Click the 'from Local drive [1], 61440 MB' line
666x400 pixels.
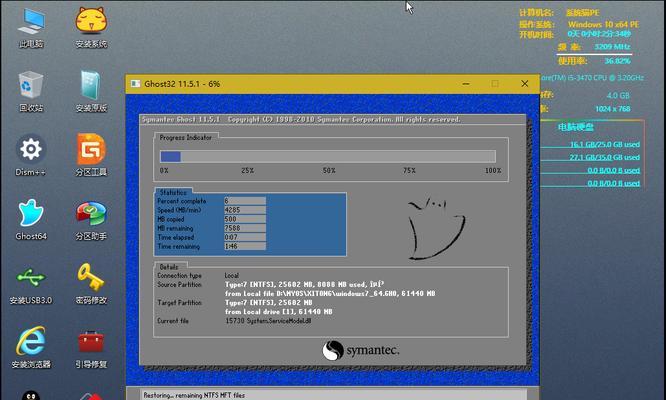tap(279, 312)
